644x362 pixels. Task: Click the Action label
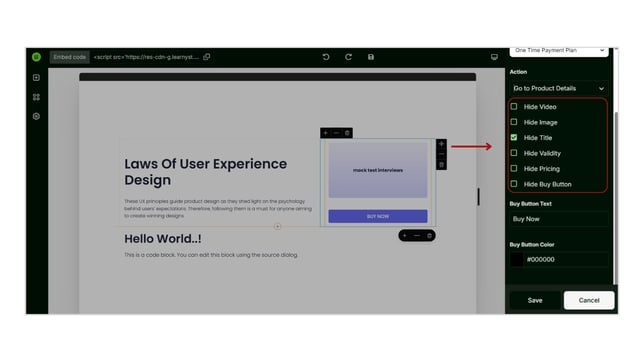click(518, 72)
